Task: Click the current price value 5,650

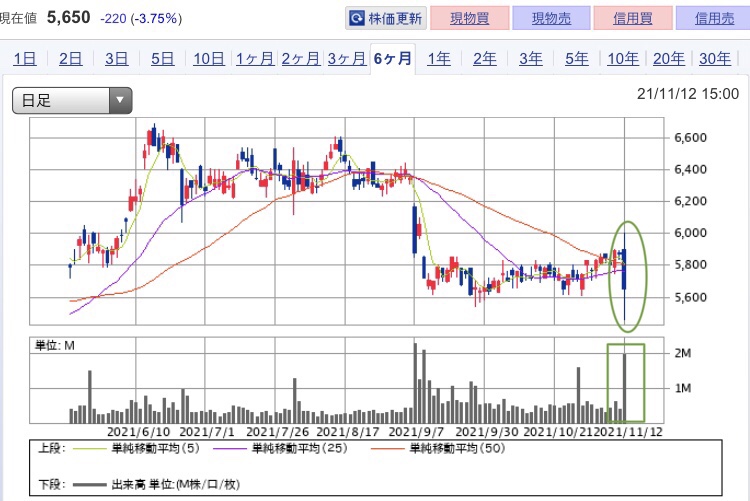Action: [x=68, y=18]
